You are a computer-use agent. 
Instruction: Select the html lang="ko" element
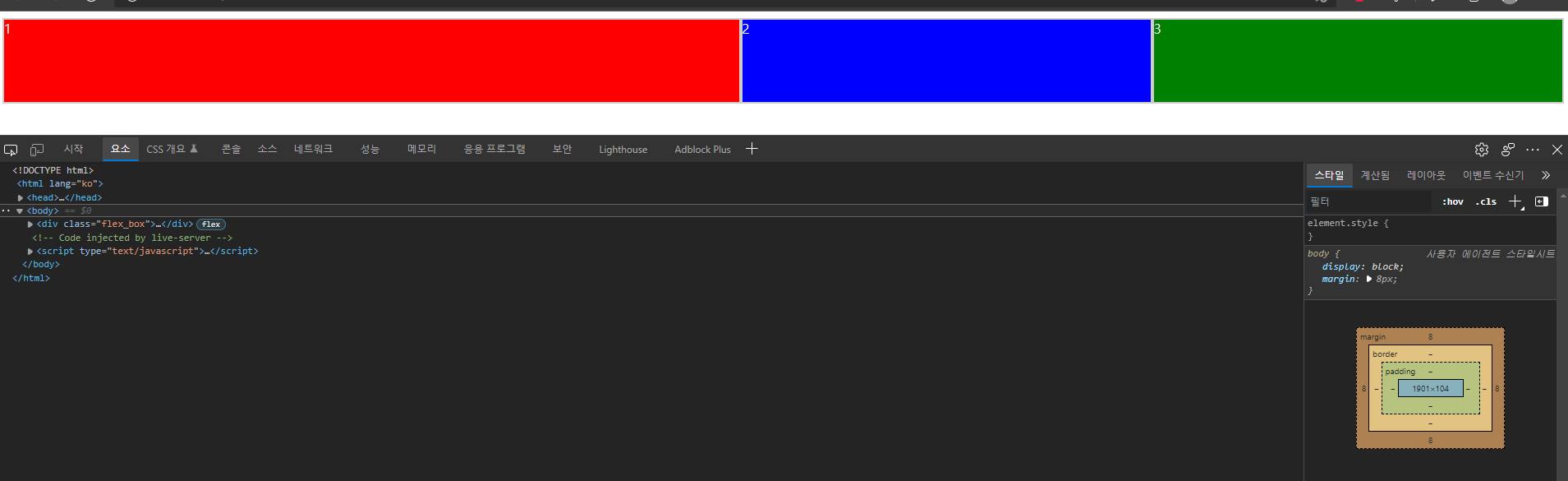pos(60,184)
